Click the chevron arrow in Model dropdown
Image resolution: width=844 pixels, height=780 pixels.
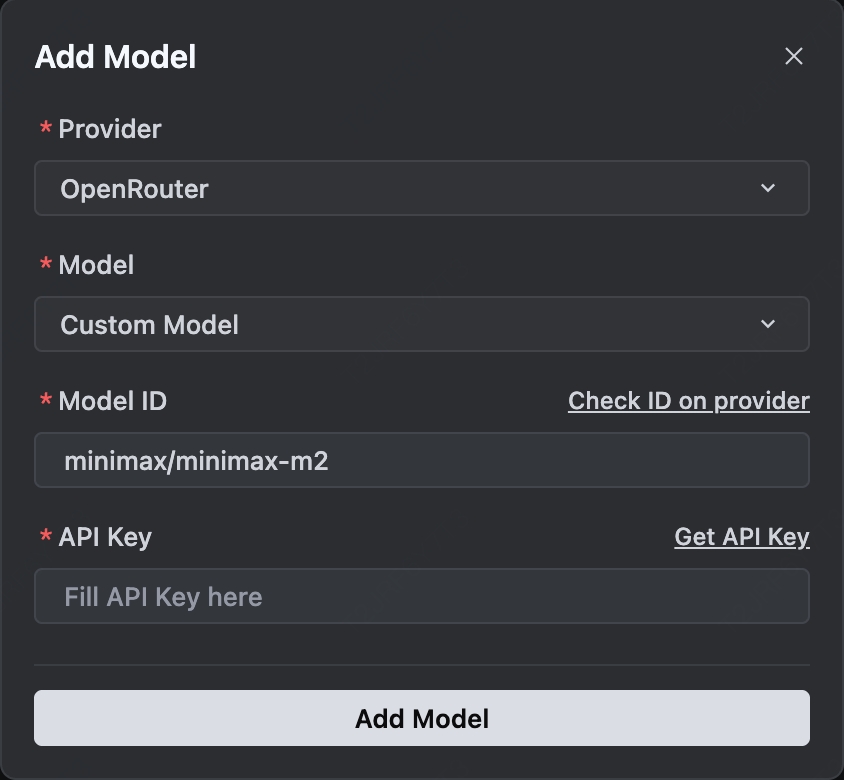pyautogui.click(x=768, y=324)
